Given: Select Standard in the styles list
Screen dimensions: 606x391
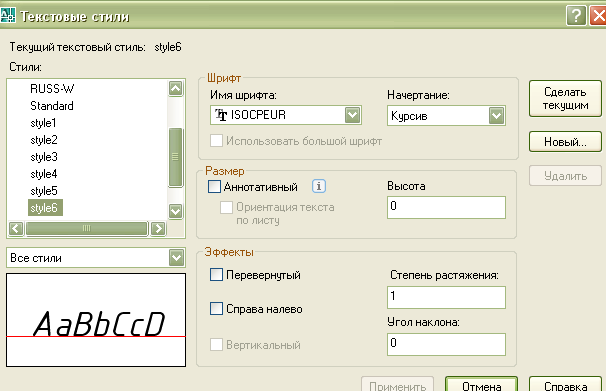Looking at the screenshot, I should pos(52,106).
